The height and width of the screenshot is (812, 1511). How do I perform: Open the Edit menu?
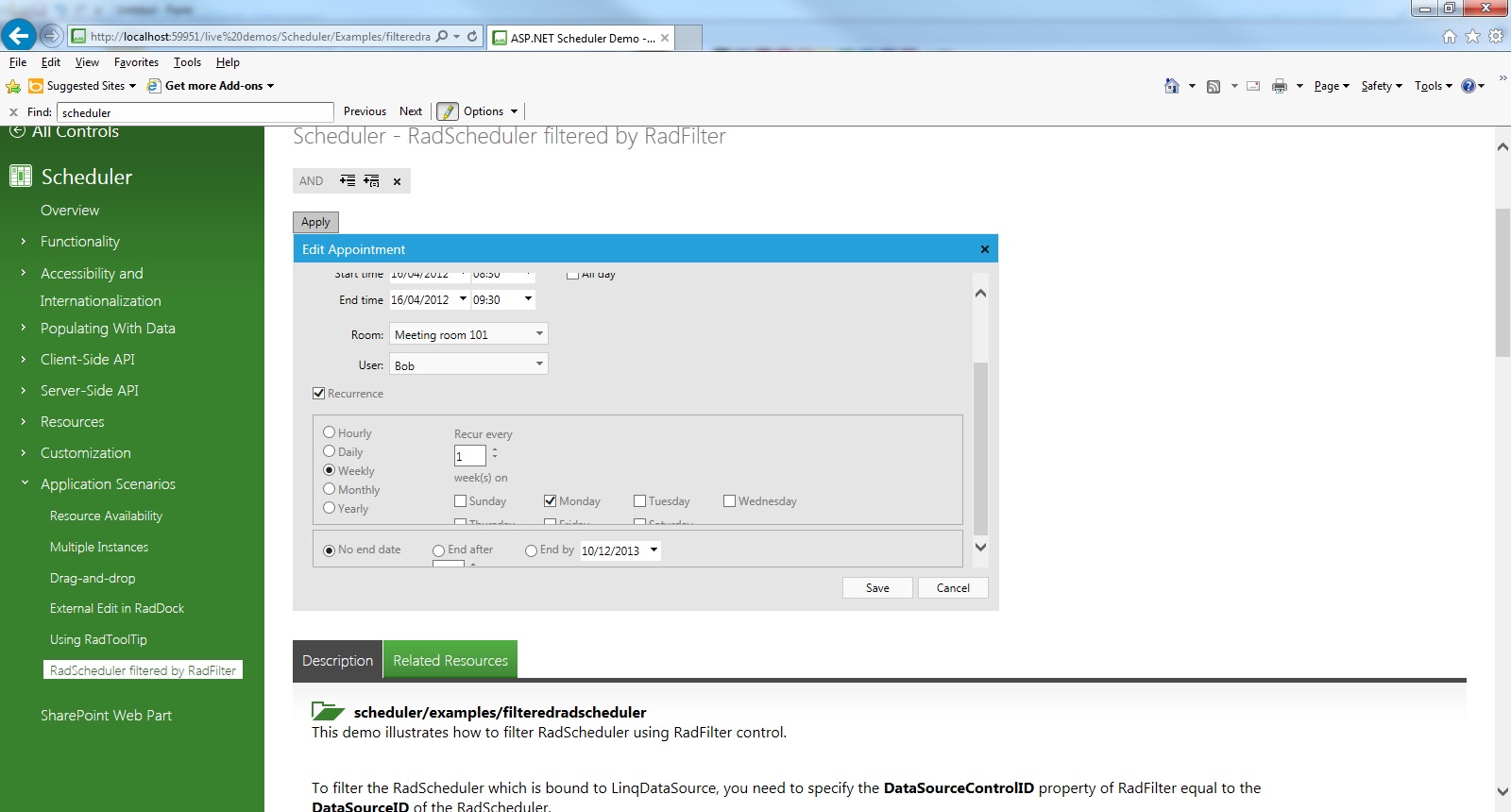coord(51,62)
